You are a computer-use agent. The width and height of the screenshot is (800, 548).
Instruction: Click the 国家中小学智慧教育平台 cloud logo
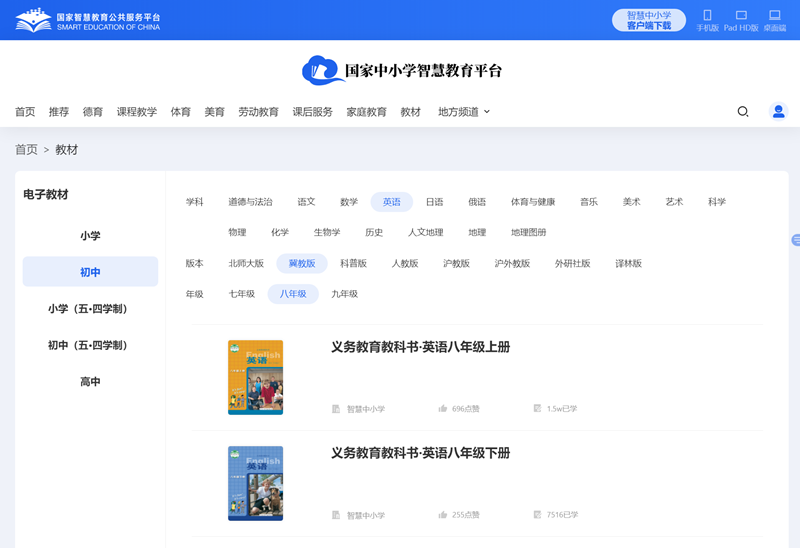pos(402,70)
